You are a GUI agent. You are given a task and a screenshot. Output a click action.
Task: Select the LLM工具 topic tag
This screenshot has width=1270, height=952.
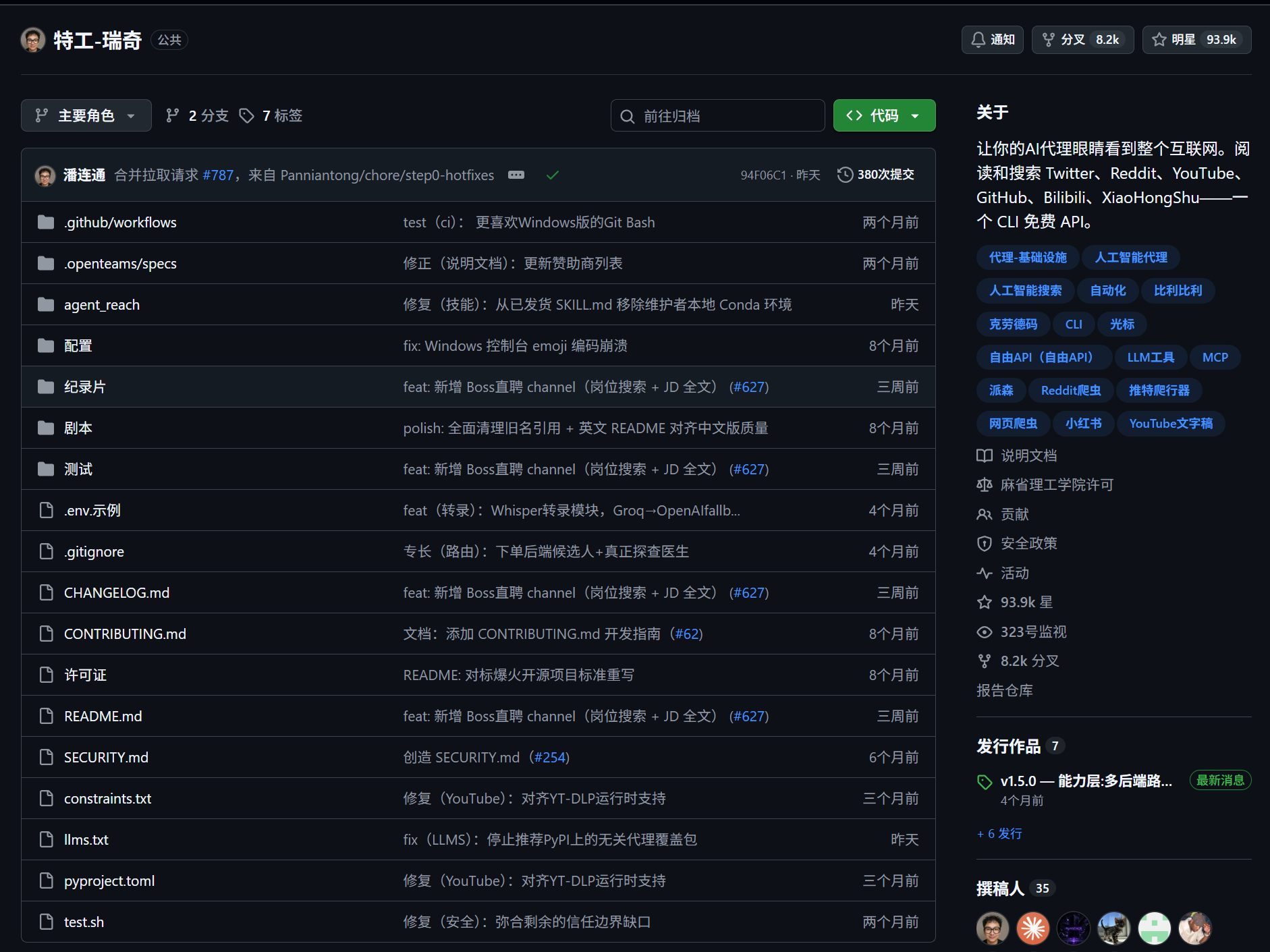point(1151,358)
